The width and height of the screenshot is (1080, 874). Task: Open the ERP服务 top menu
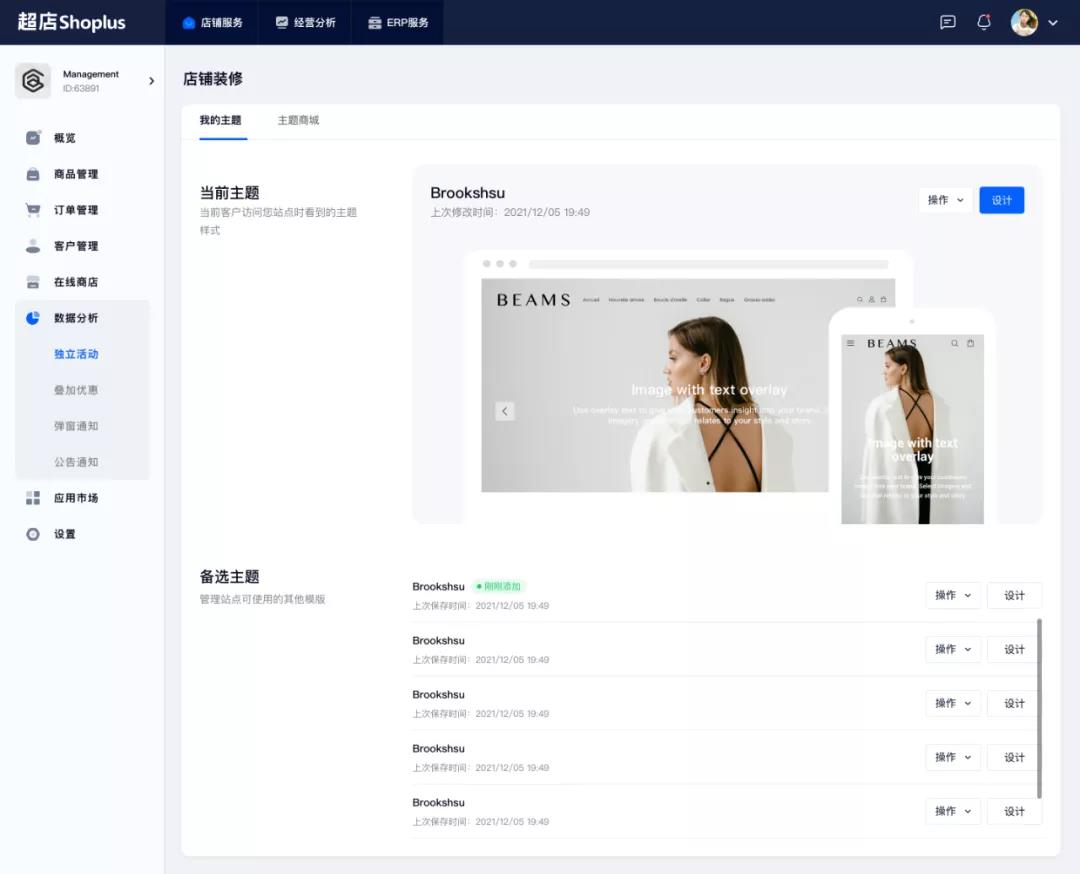pyautogui.click(x=397, y=22)
